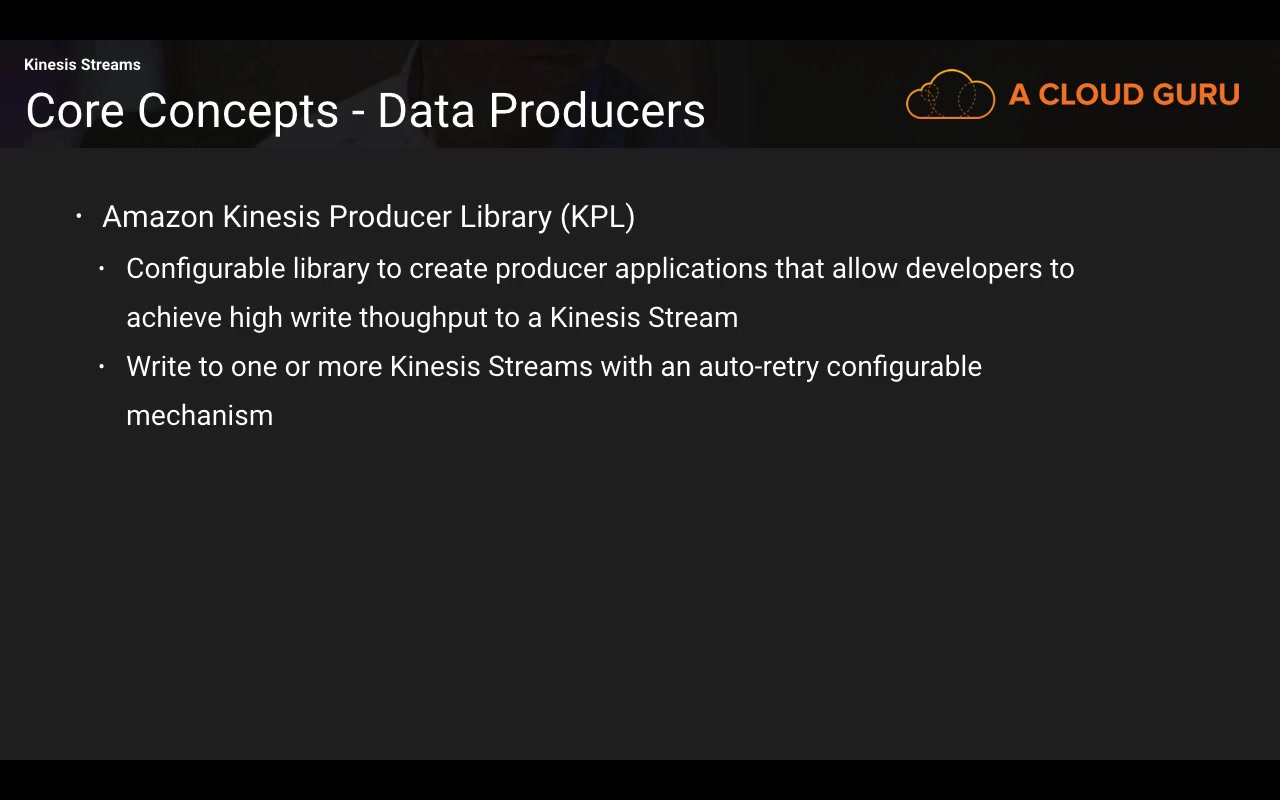This screenshot has height=800, width=1280.
Task: Click 'Data Producers' in the slide title
Action: pyautogui.click(x=541, y=111)
